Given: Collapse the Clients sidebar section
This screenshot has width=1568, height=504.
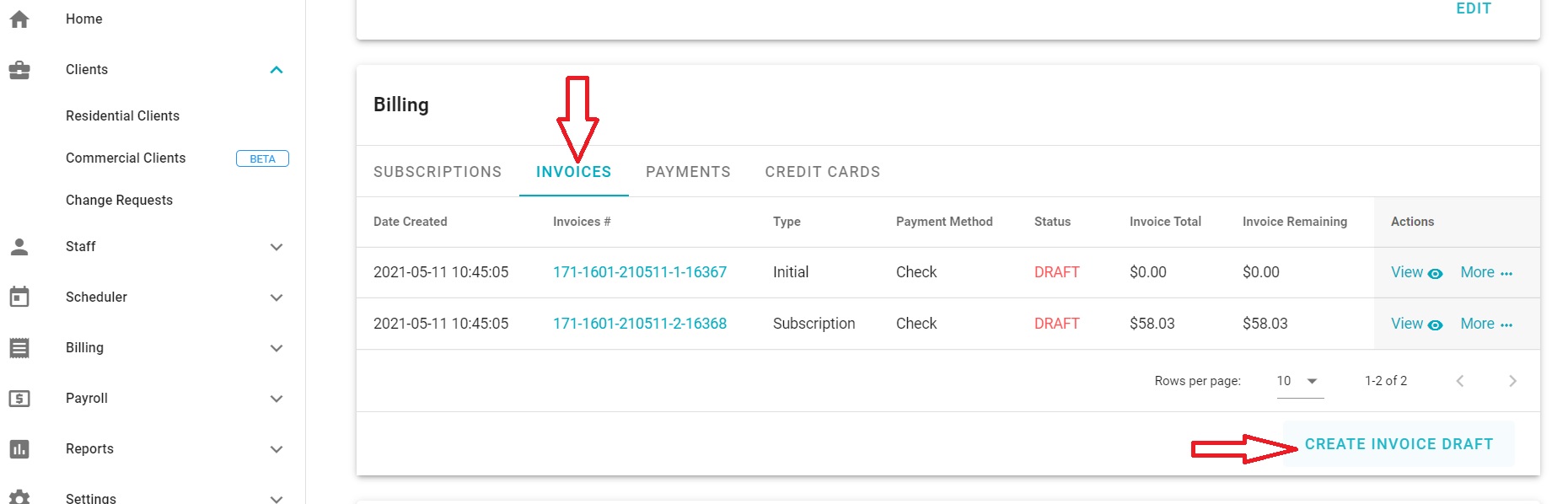Looking at the screenshot, I should pyautogui.click(x=276, y=70).
